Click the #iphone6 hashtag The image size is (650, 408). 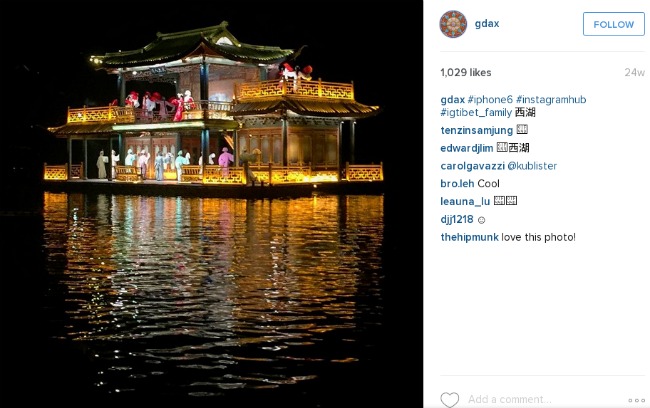coord(490,100)
